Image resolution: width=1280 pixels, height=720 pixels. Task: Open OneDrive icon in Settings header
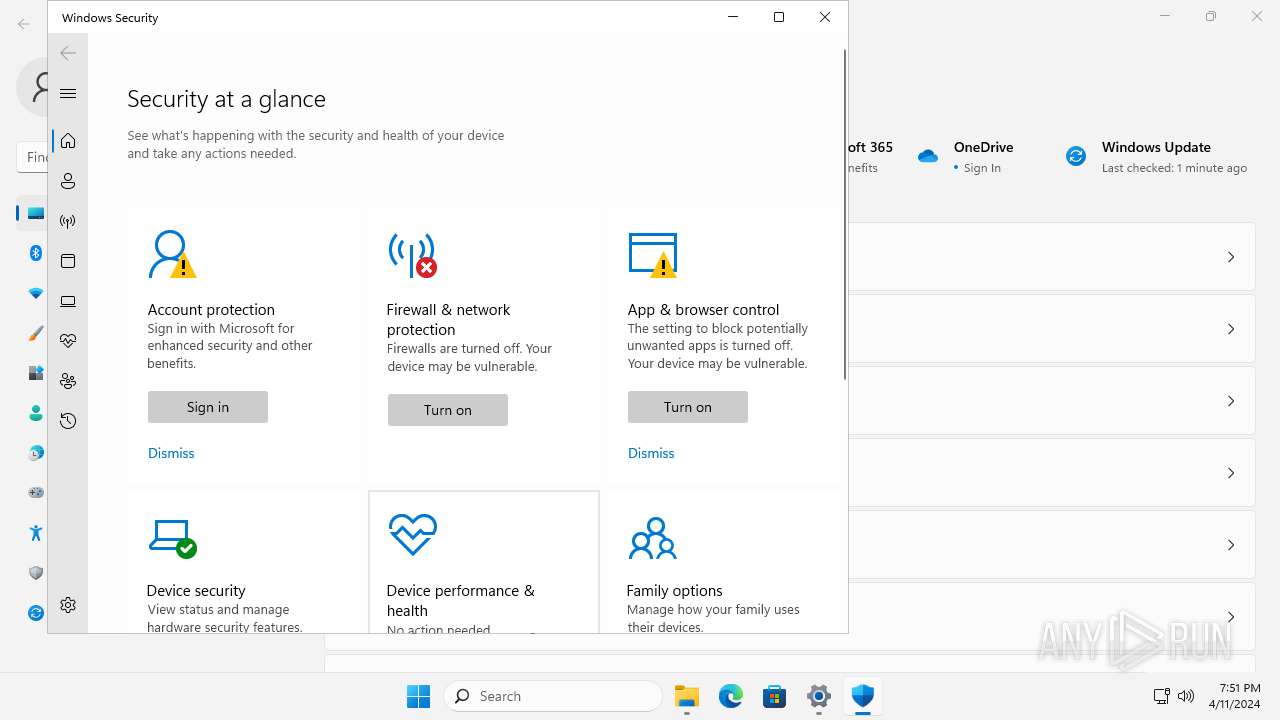pos(928,156)
